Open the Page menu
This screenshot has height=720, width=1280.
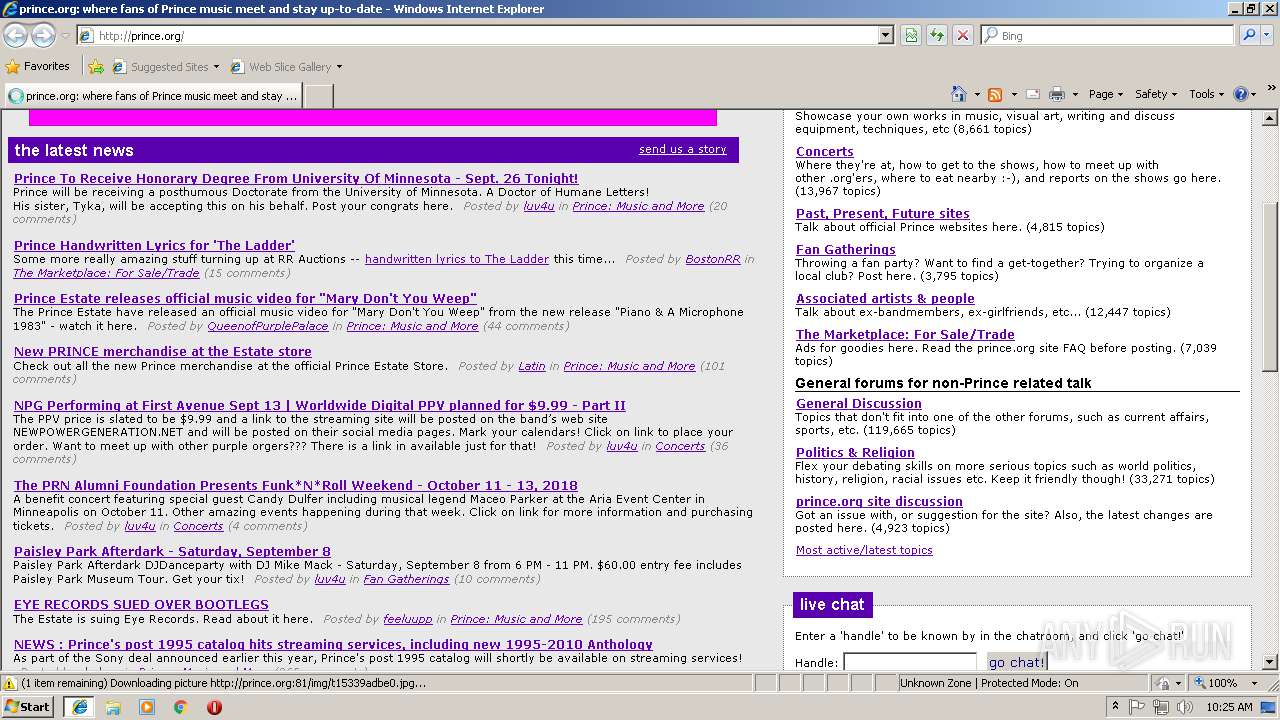tap(1105, 94)
